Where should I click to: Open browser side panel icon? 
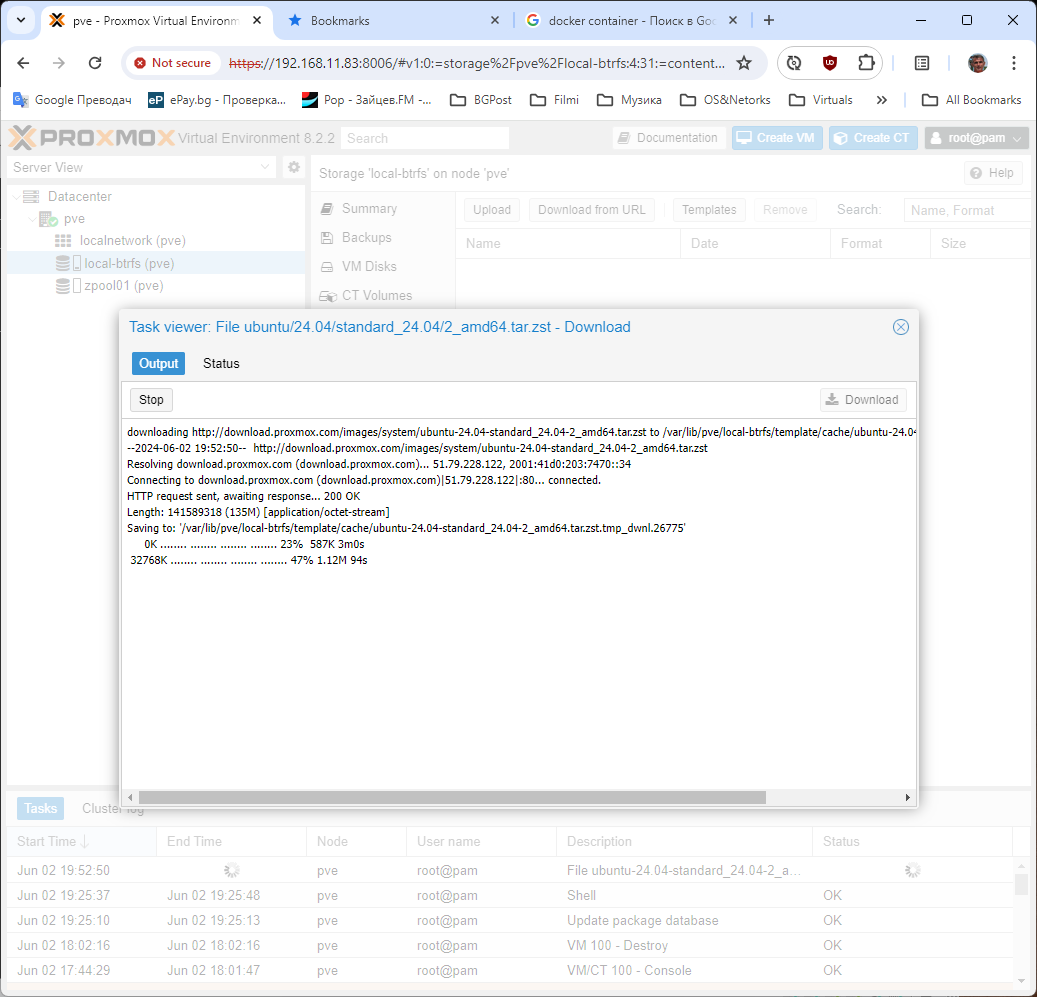tap(921, 63)
